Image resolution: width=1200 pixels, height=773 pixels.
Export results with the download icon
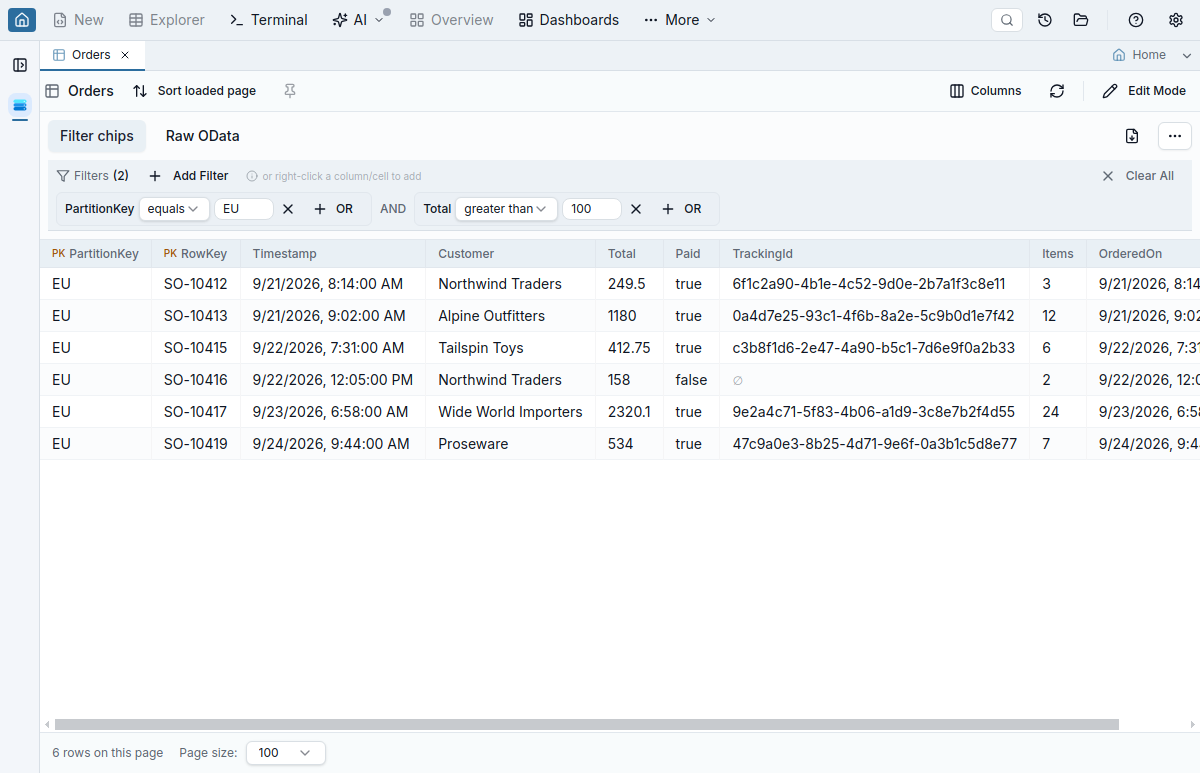coord(1132,136)
